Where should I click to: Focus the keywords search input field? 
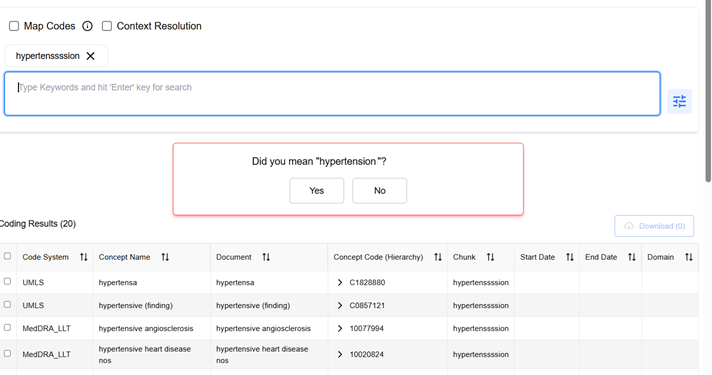(332, 94)
